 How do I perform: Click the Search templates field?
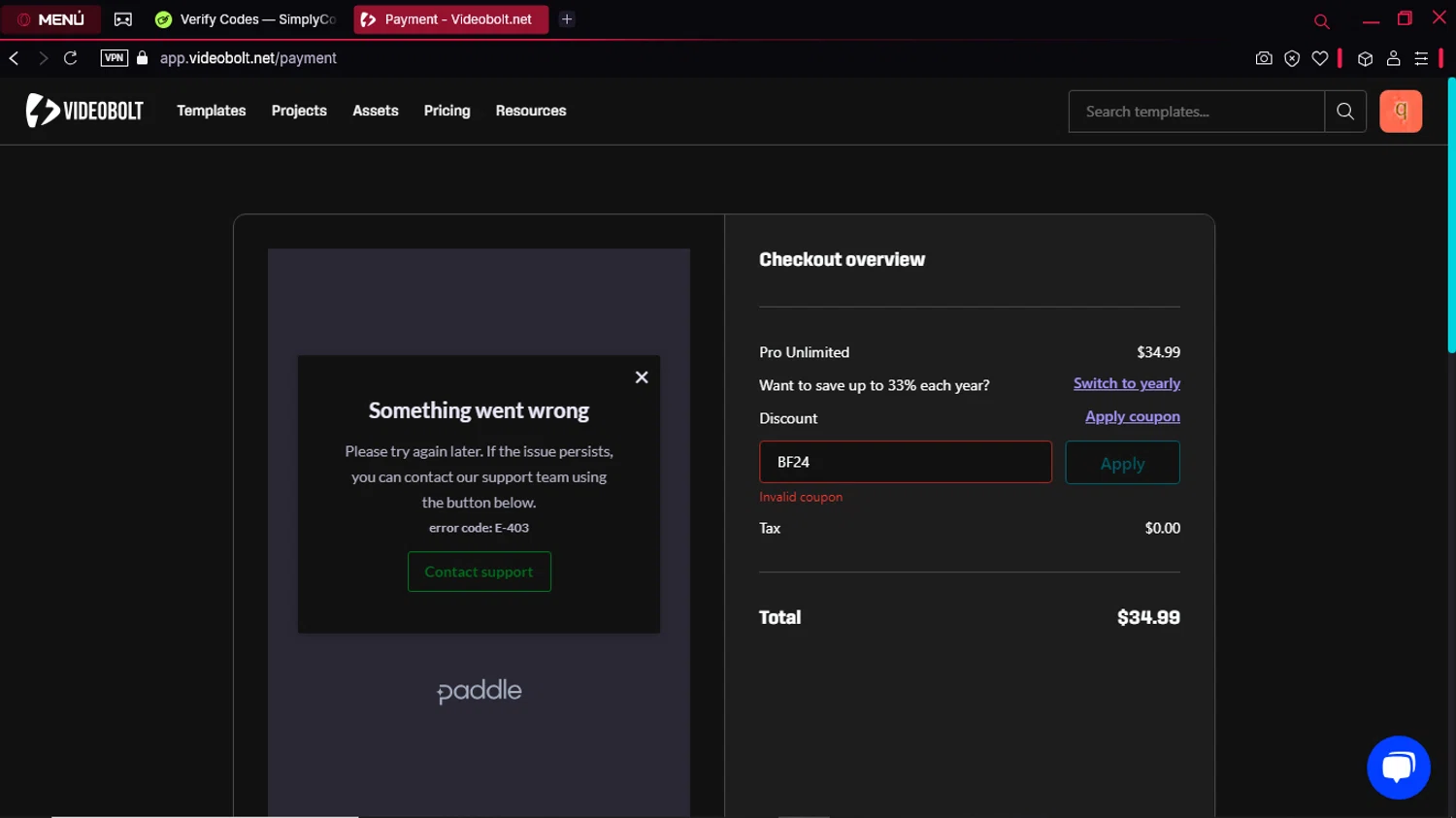pyautogui.click(x=1196, y=112)
